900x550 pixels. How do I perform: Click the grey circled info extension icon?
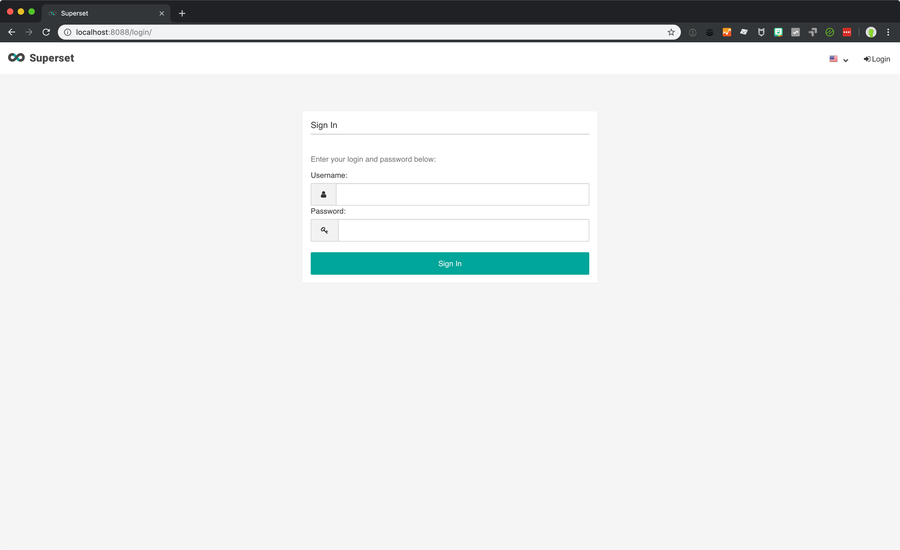[693, 32]
